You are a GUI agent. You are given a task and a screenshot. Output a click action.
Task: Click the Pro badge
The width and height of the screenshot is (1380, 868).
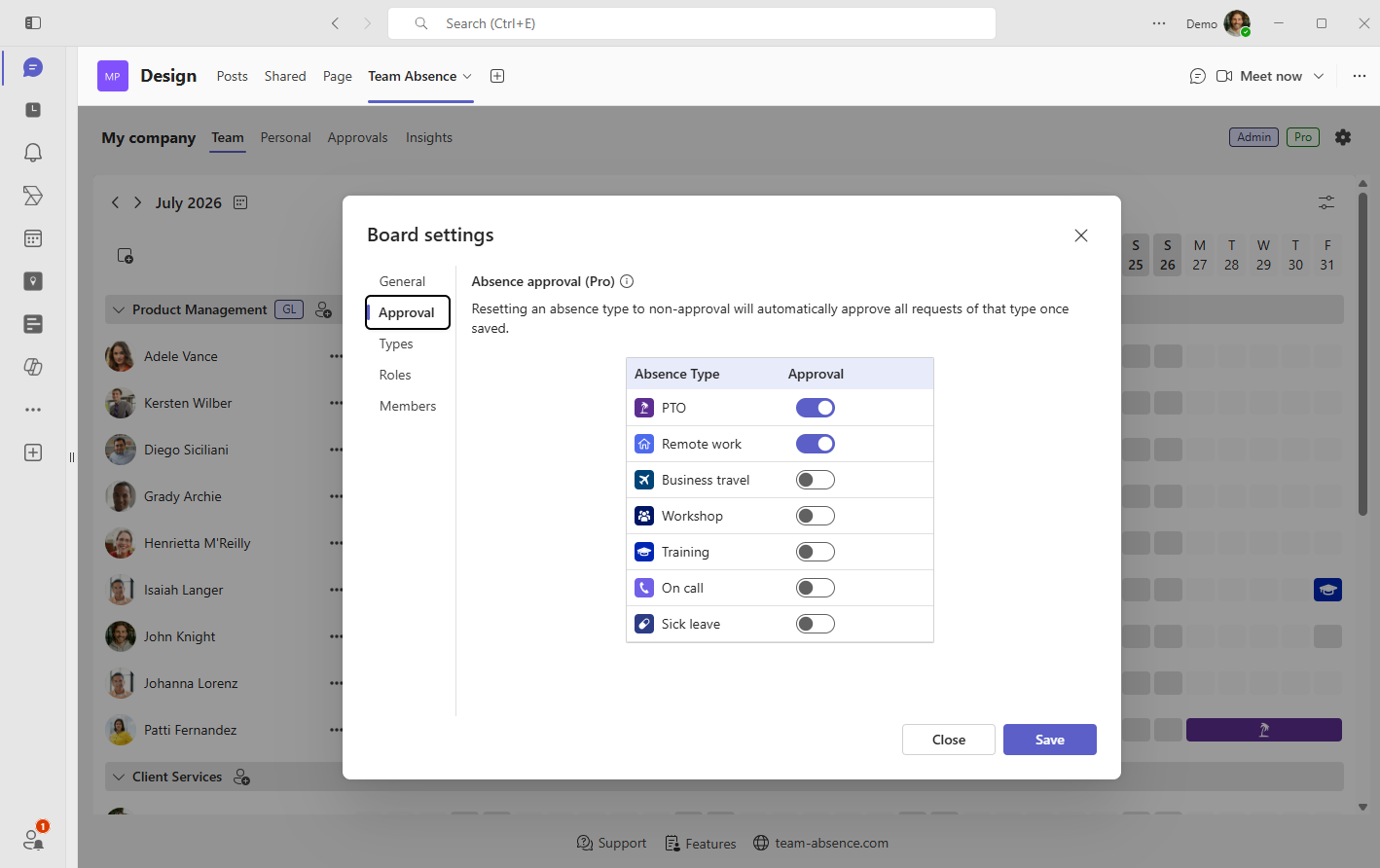[x=1303, y=137]
